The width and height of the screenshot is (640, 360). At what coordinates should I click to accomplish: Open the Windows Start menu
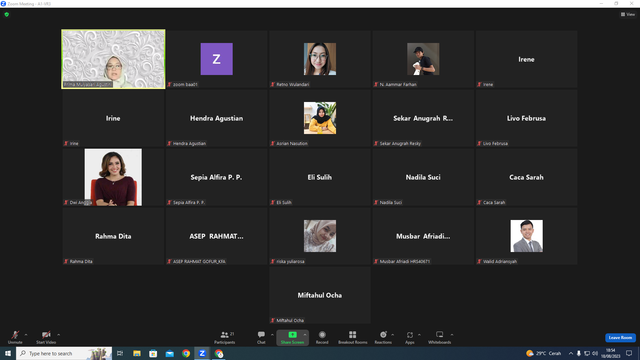coord(8,353)
